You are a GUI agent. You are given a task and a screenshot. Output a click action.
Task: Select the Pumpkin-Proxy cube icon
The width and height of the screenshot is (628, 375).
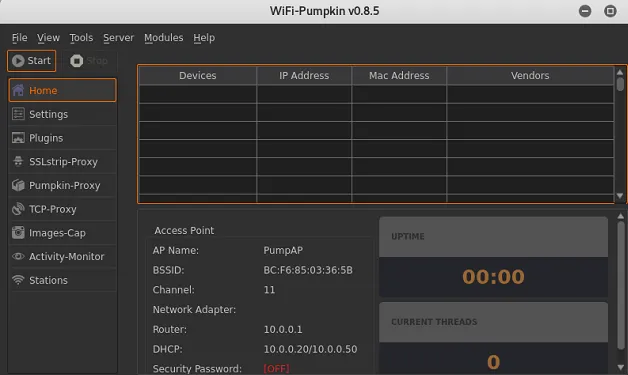[x=18, y=185]
